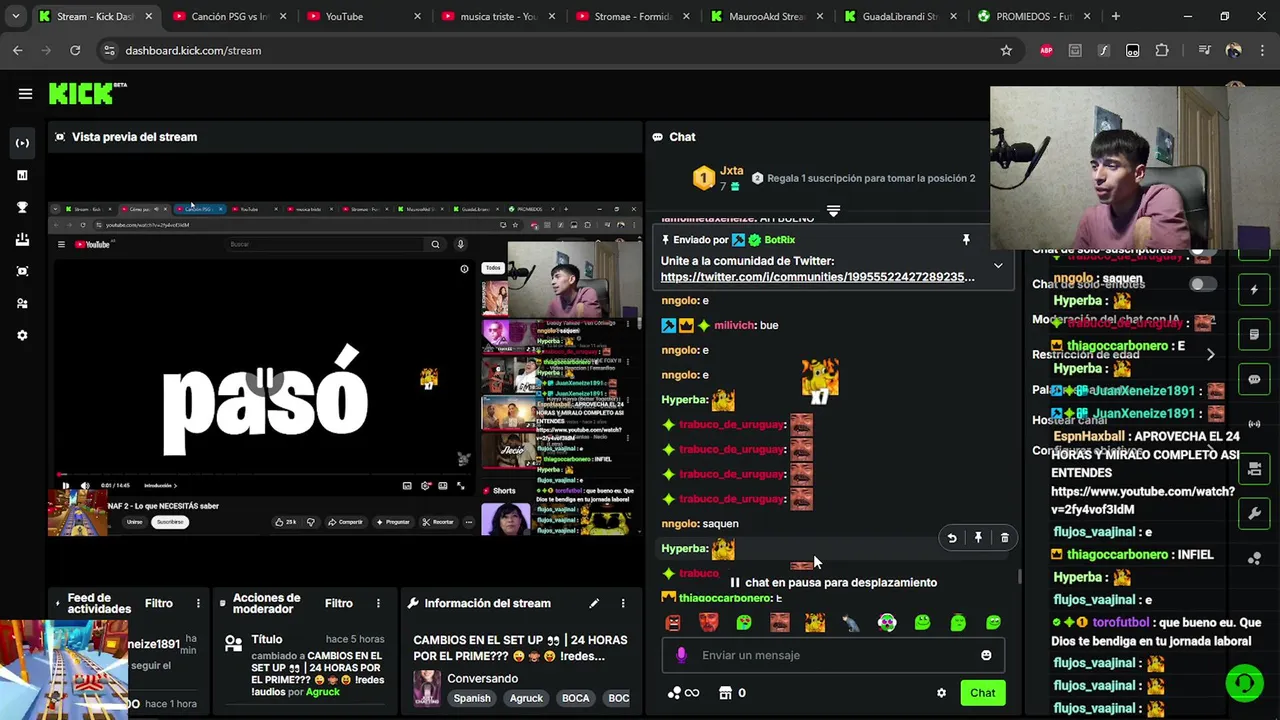The width and height of the screenshot is (1280, 720).
Task: Click the Spanish tag
Action: 472,698
